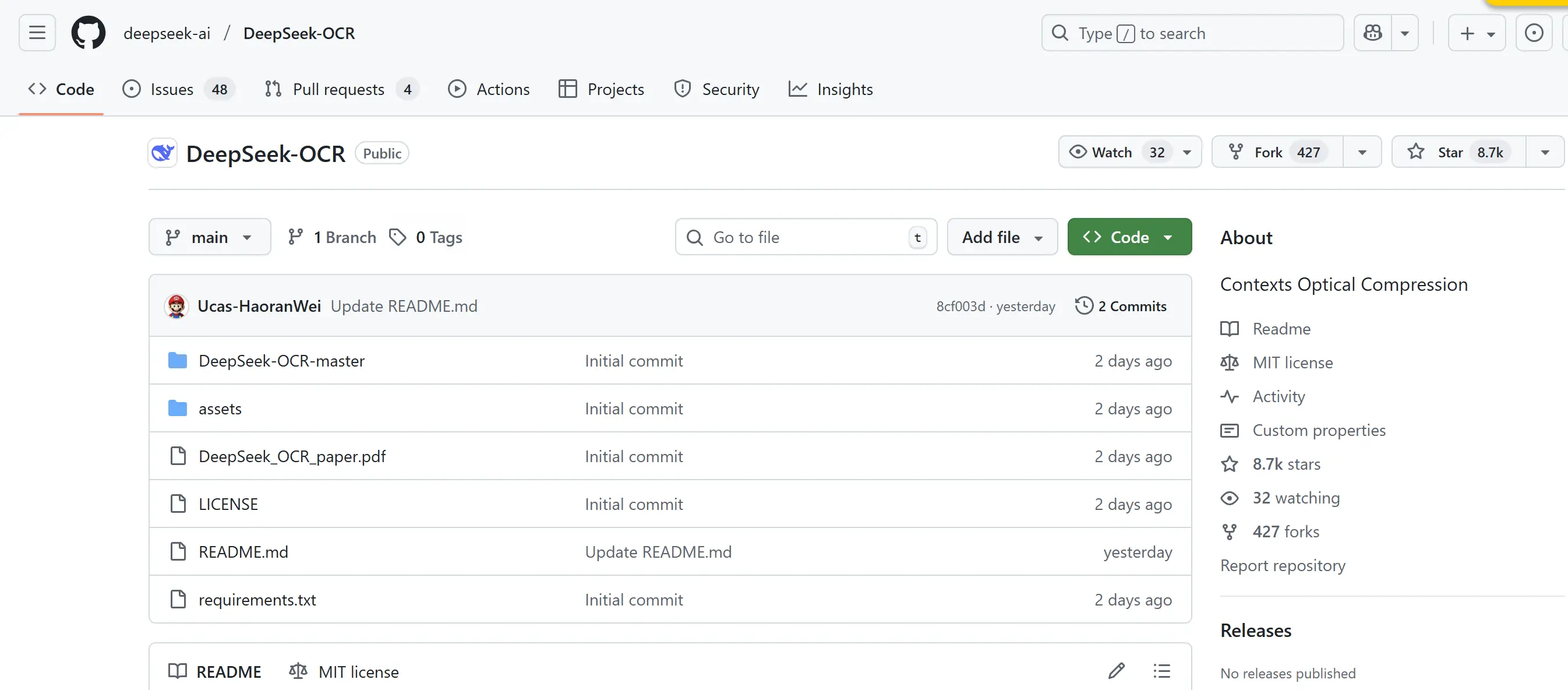Toggle Watch on this repository
1568x690 pixels.
click(1111, 152)
